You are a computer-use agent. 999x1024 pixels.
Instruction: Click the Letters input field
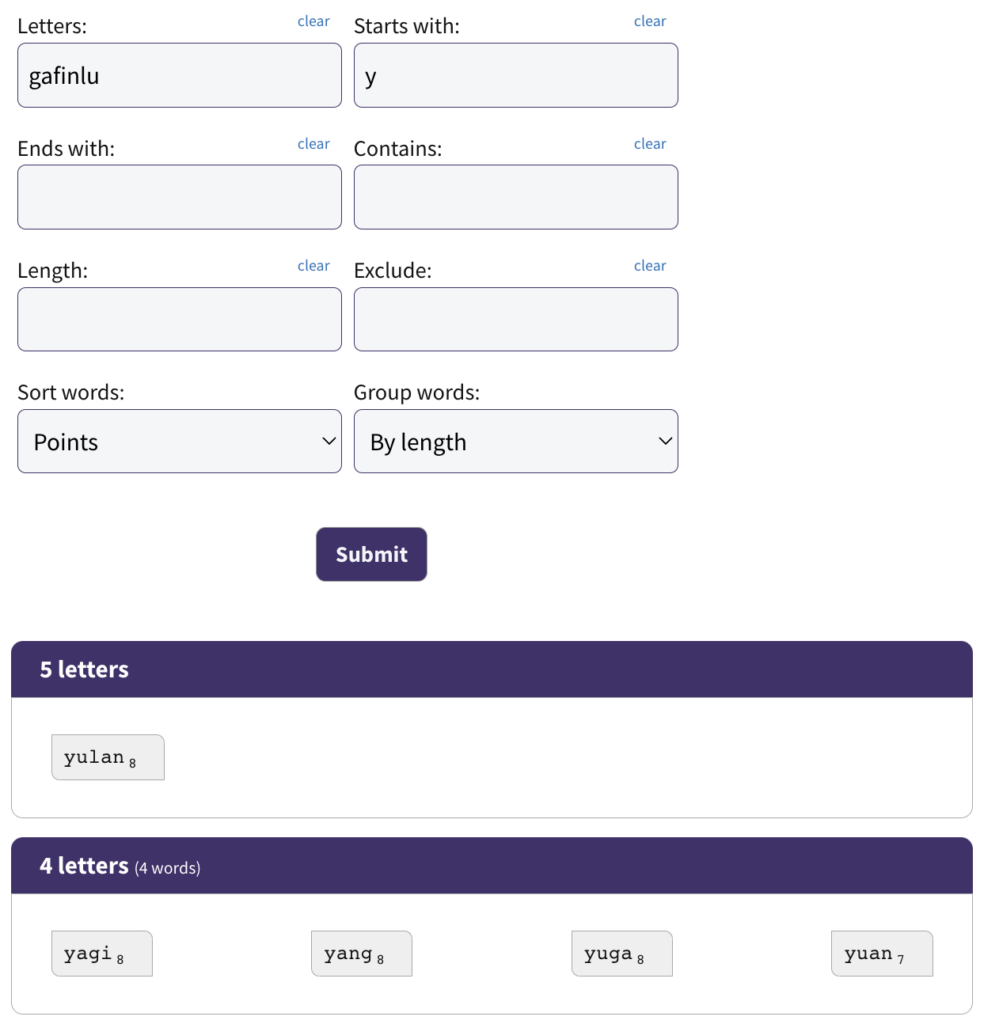click(180, 76)
